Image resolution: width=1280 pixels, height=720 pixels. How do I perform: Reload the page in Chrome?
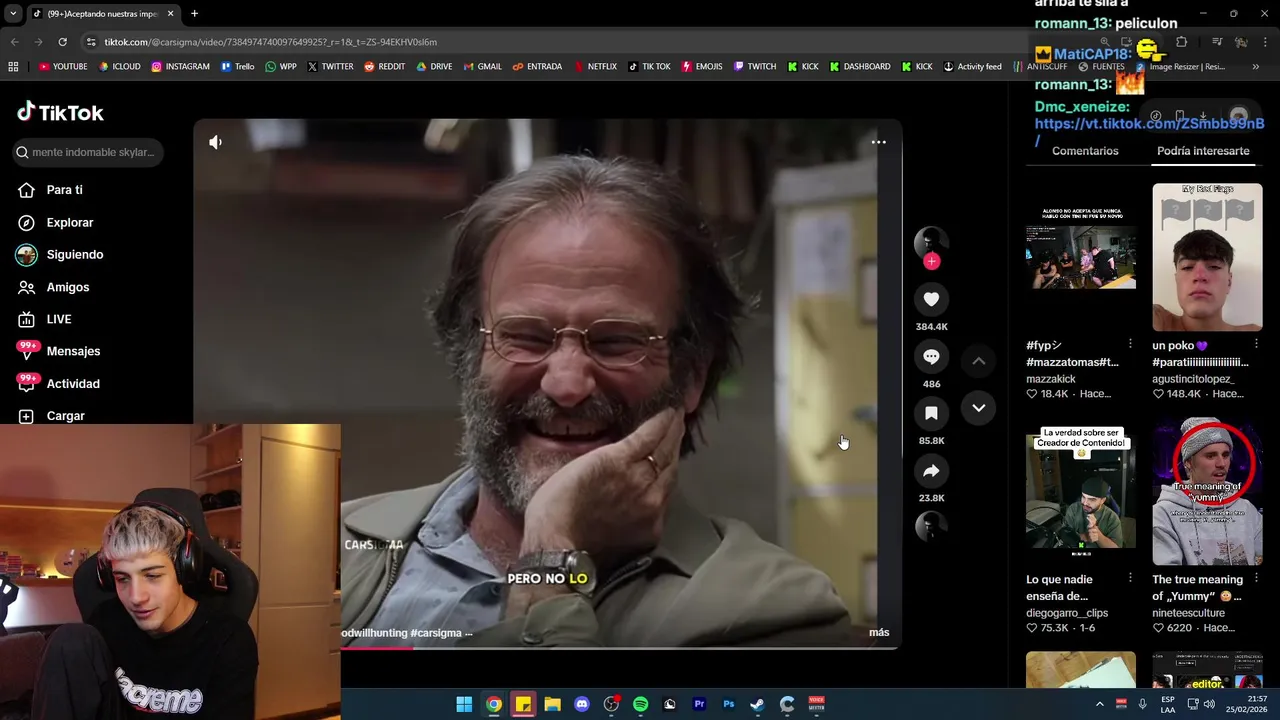pyautogui.click(x=62, y=42)
